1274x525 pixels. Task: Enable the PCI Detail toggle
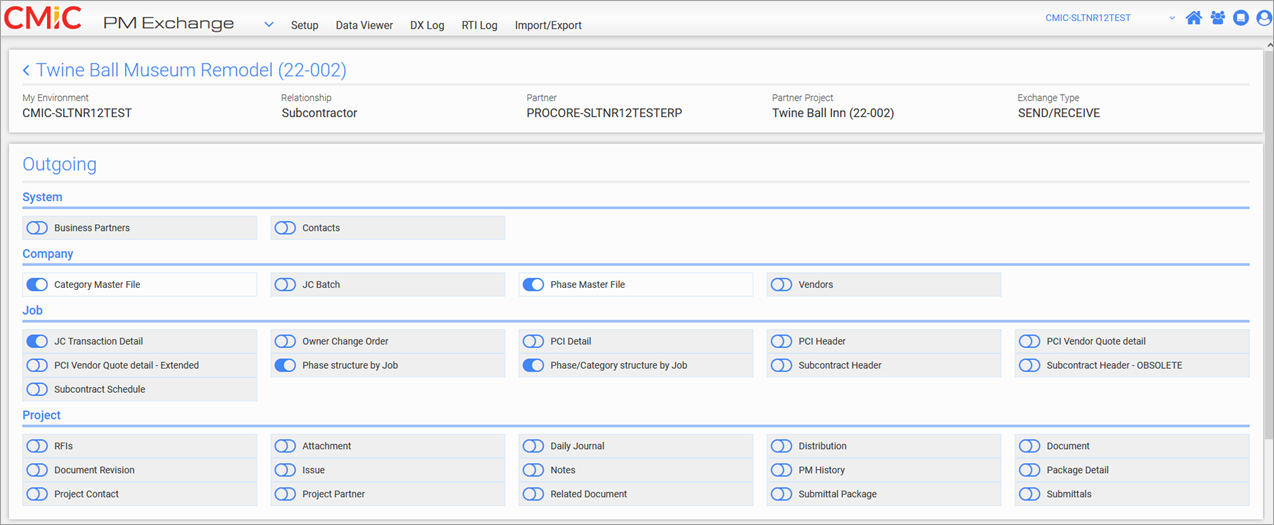[533, 341]
